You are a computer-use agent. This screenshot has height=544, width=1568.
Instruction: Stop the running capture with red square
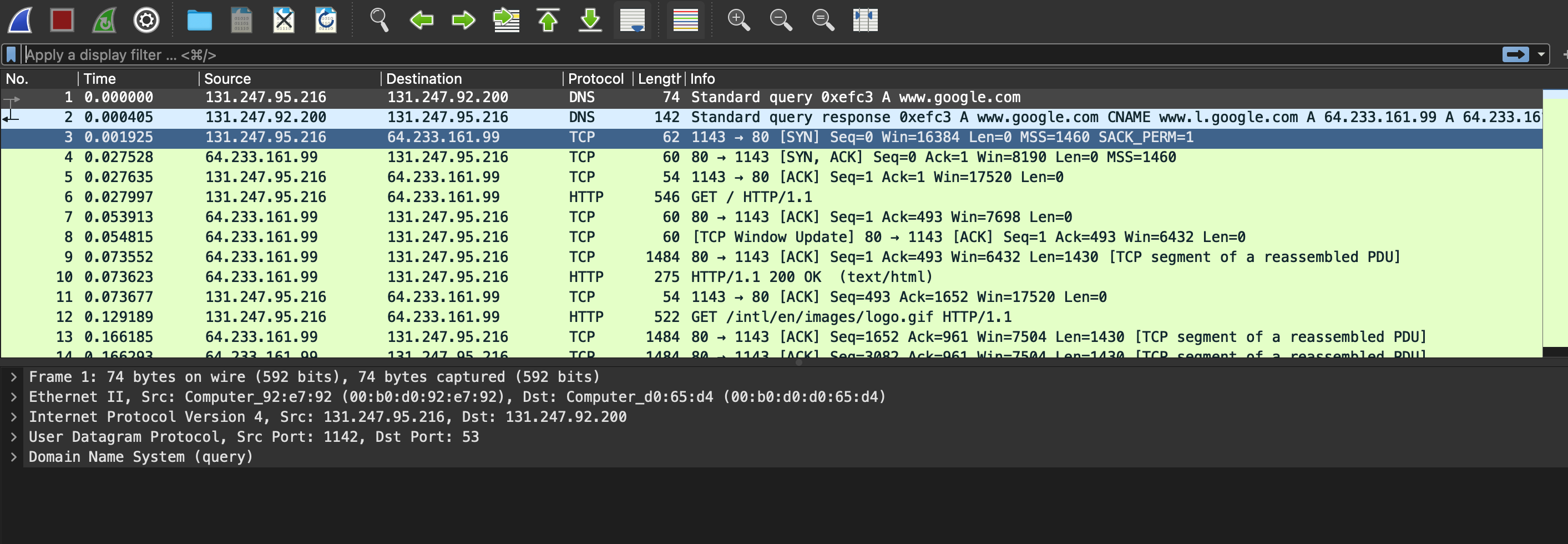tap(62, 20)
